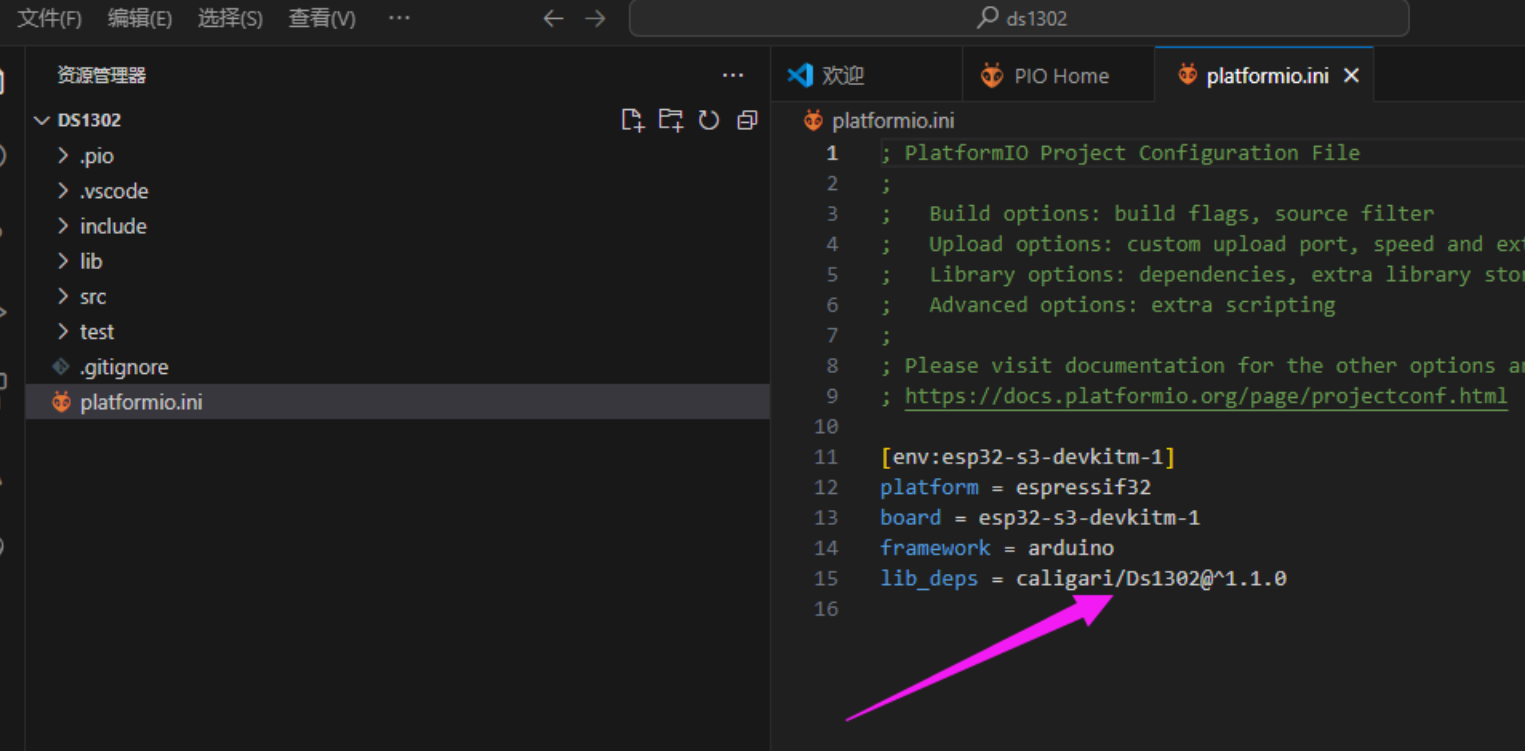The height and width of the screenshot is (751, 1525).
Task: Open explorer panel more actions (…) menu
Action: pos(733,75)
